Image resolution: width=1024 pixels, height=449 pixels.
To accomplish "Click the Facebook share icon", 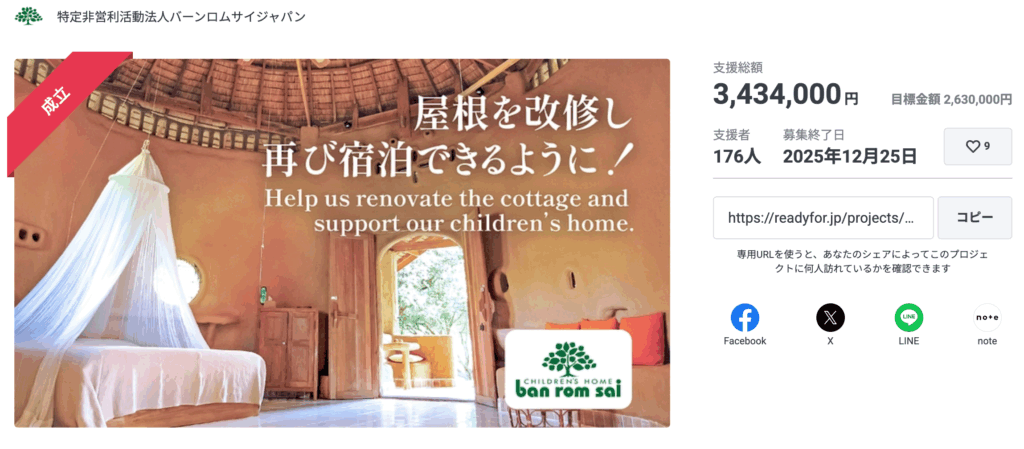I will click(x=744, y=318).
